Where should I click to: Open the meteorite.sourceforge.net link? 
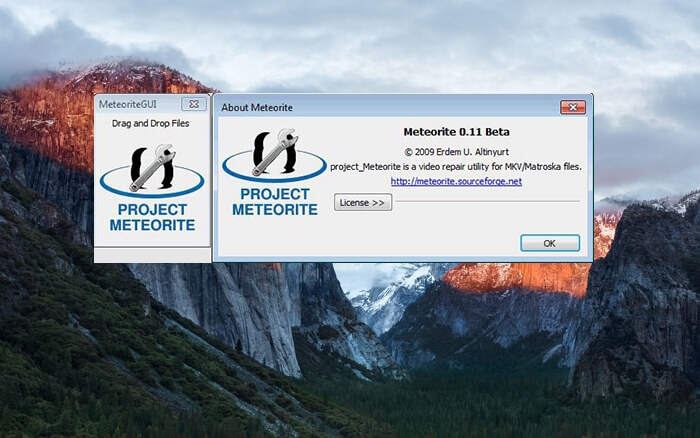point(456,181)
